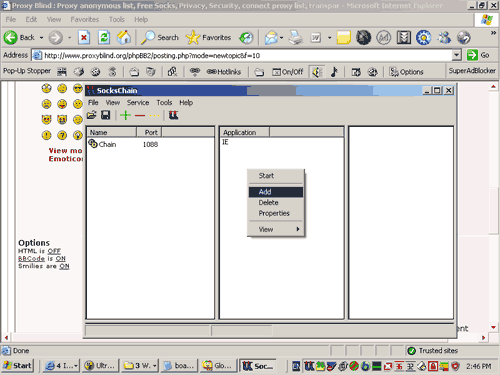Viewport: 500px width, 375px height.
Task: Click the Chain icon in the chains list
Action: [x=93, y=144]
